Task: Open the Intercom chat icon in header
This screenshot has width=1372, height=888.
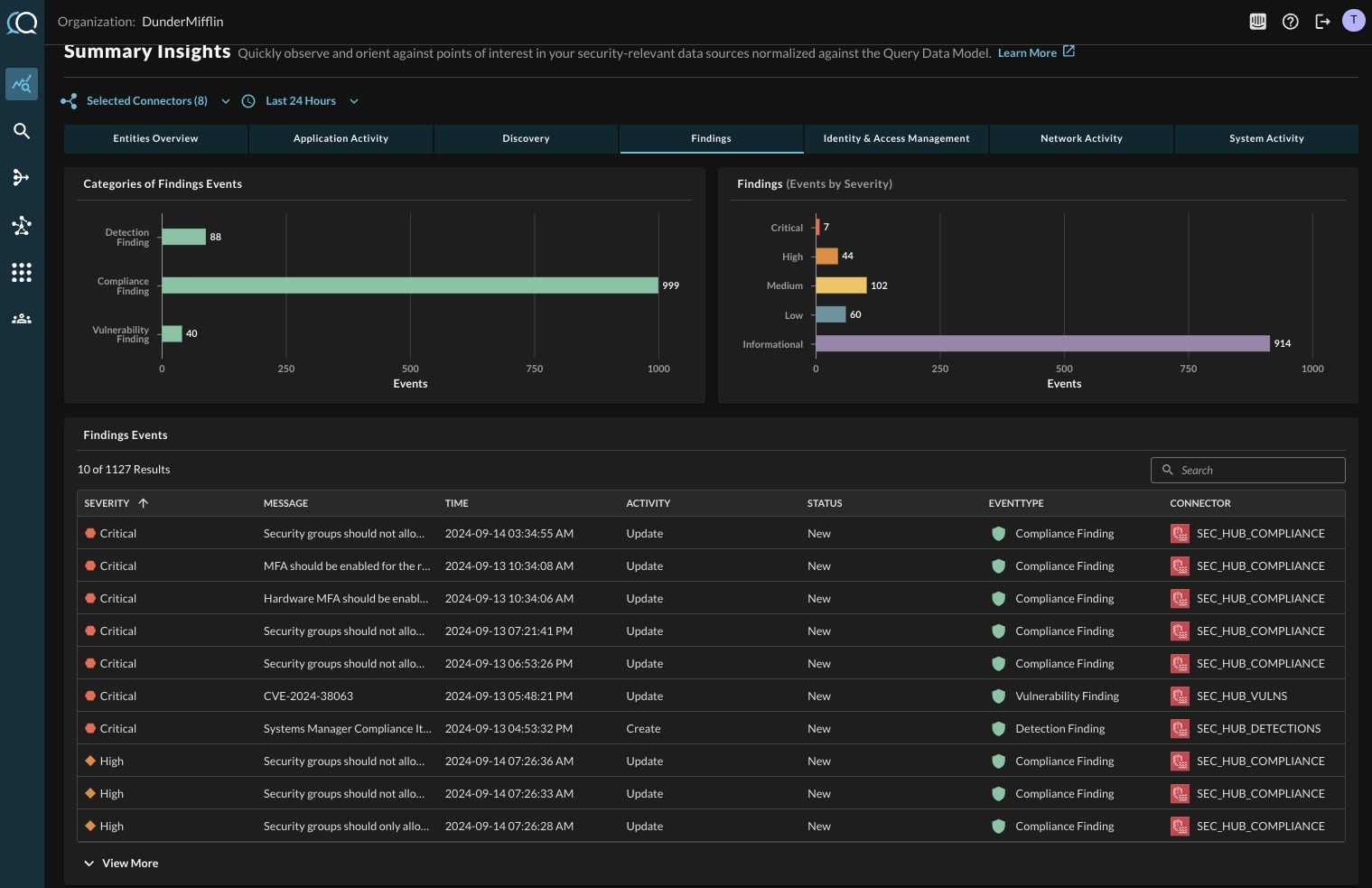Action: click(x=1257, y=22)
